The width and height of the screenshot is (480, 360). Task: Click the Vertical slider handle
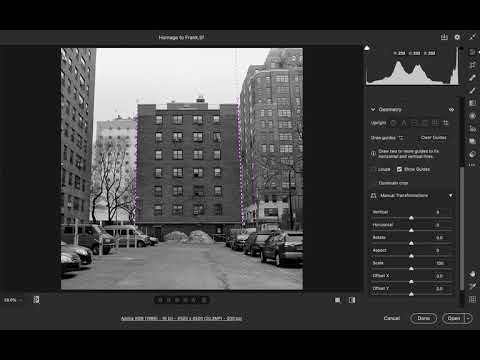click(x=411, y=218)
